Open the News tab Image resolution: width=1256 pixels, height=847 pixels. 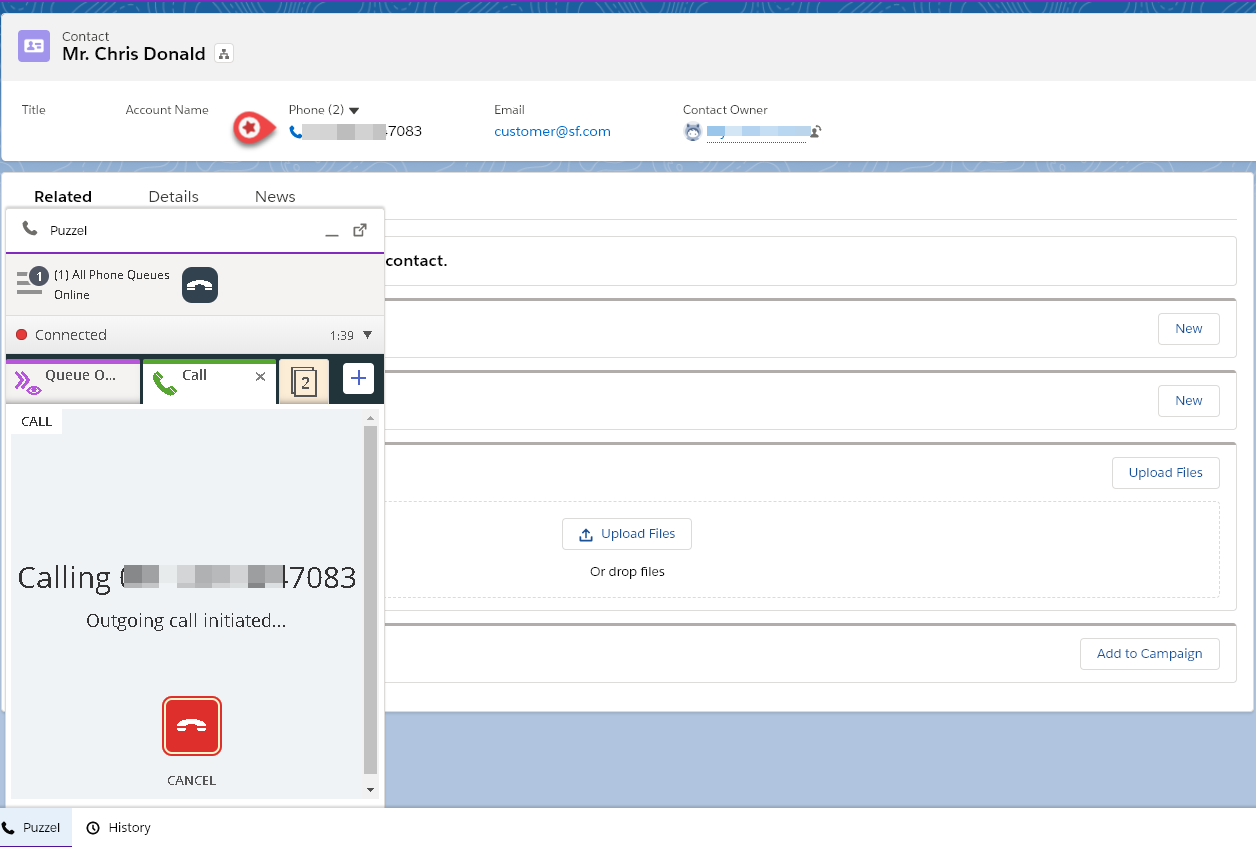coord(275,197)
